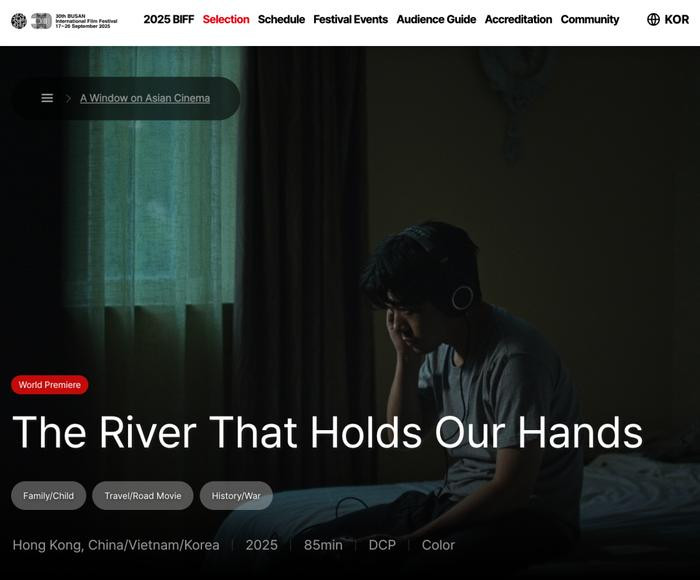Select the Family/Child genre tag

pyautogui.click(x=49, y=496)
